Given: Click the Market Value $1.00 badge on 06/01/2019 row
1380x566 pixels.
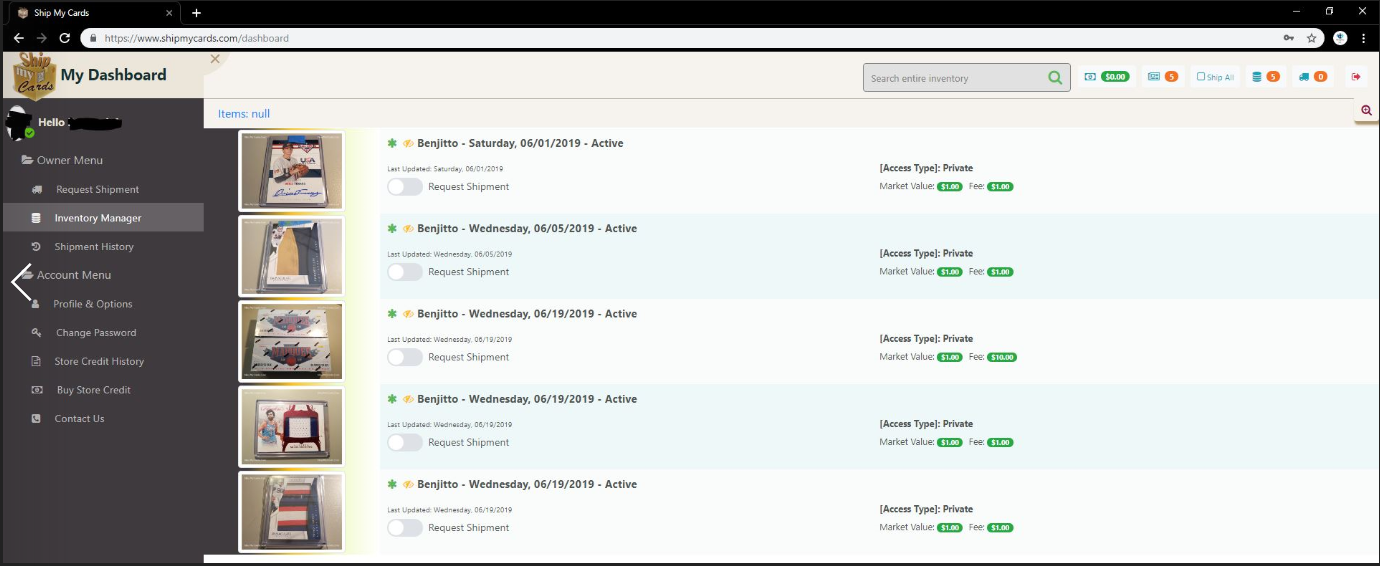Looking at the screenshot, I should (x=950, y=187).
